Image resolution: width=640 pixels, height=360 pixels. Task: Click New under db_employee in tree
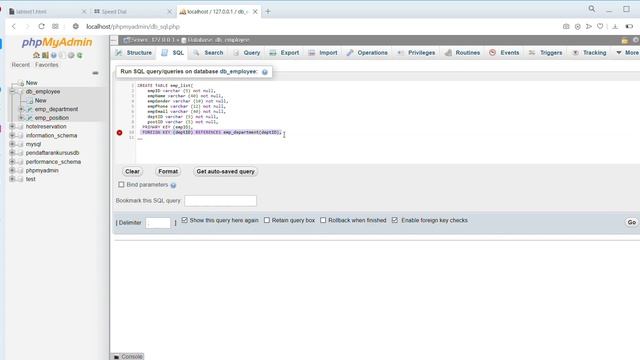(40, 100)
